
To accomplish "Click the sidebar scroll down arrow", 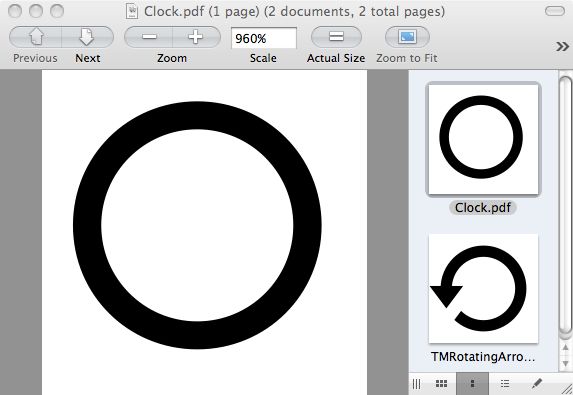I will click(565, 364).
